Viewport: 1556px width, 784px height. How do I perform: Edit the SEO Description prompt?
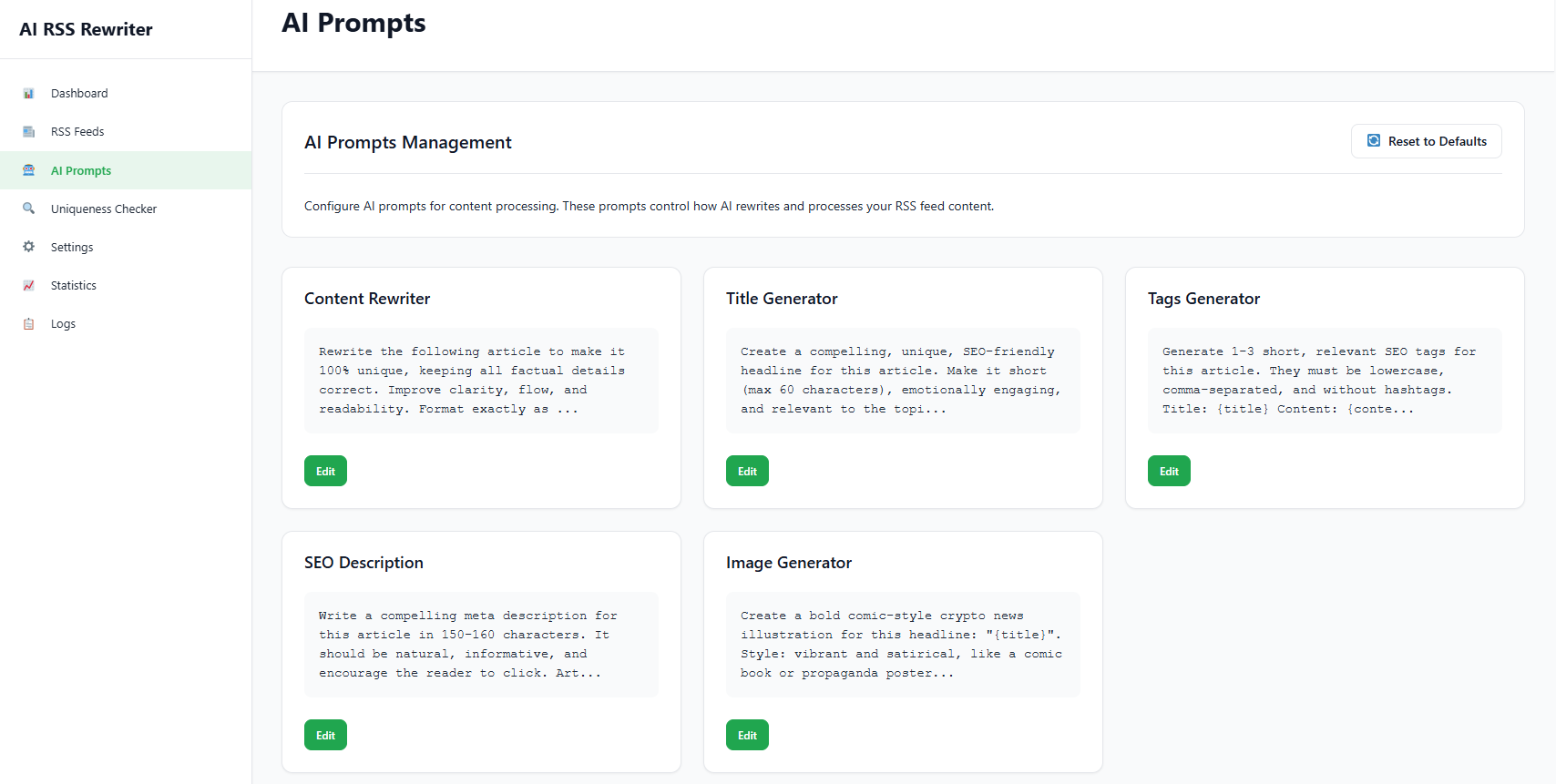[325, 735]
